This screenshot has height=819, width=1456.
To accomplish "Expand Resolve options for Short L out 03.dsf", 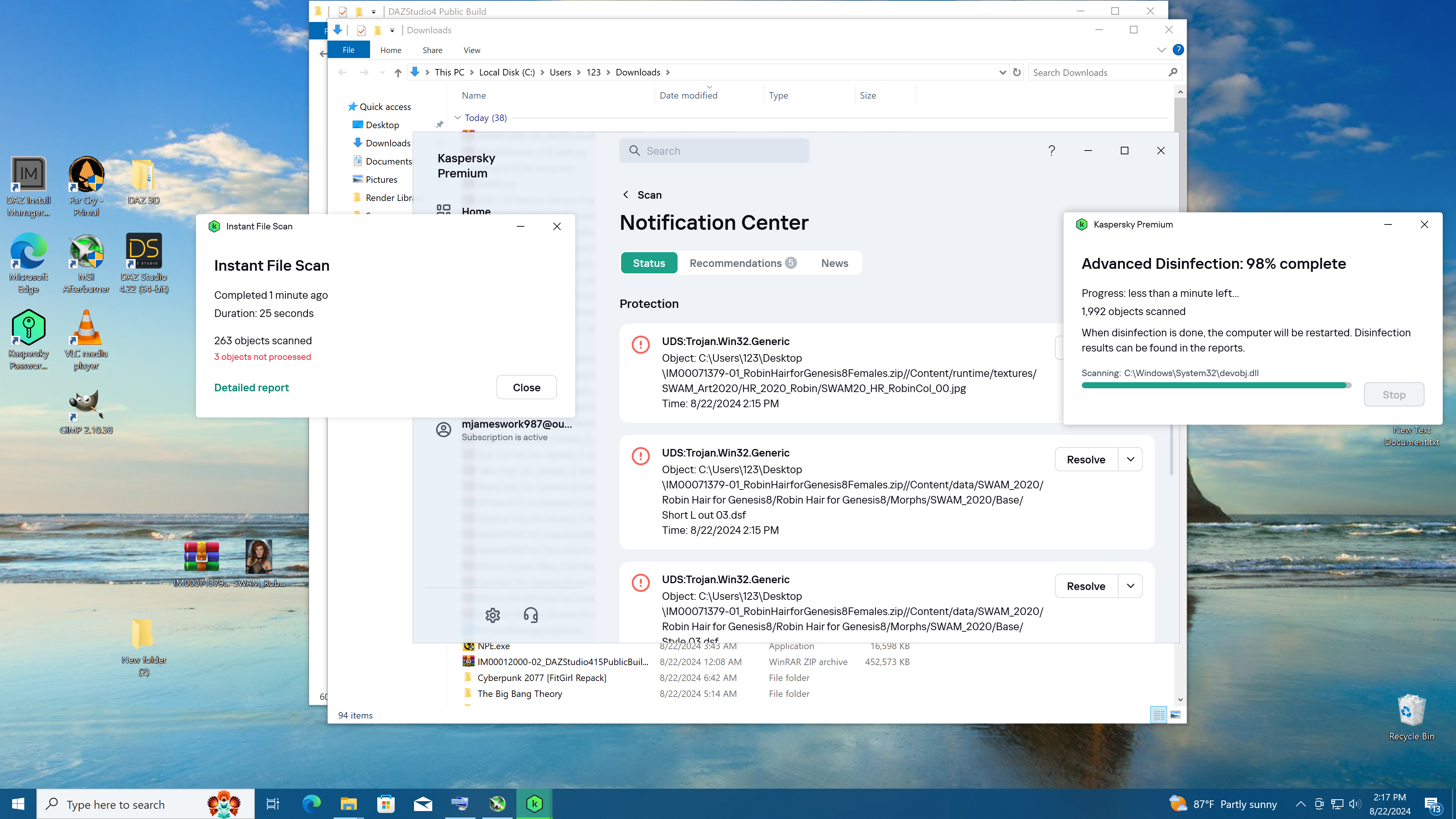I will coord(1130,459).
